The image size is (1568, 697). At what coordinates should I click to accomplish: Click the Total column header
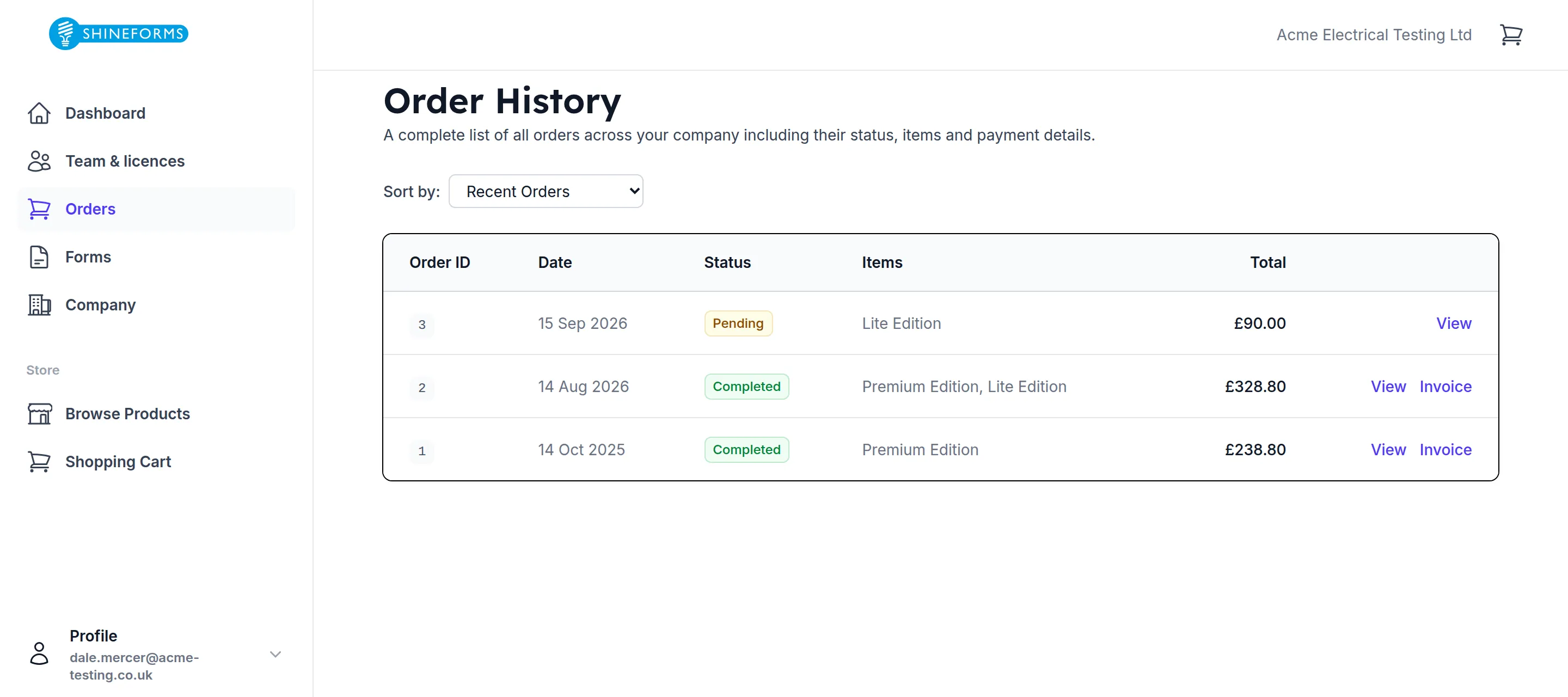pos(1267,262)
